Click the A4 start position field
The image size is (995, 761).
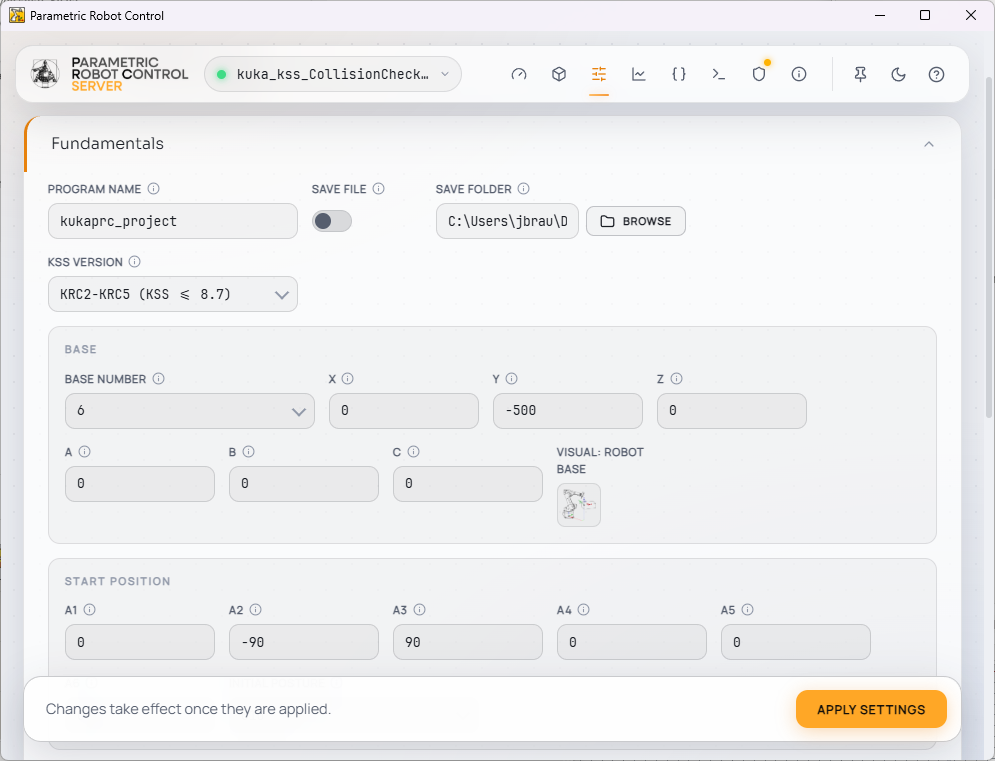coord(632,642)
